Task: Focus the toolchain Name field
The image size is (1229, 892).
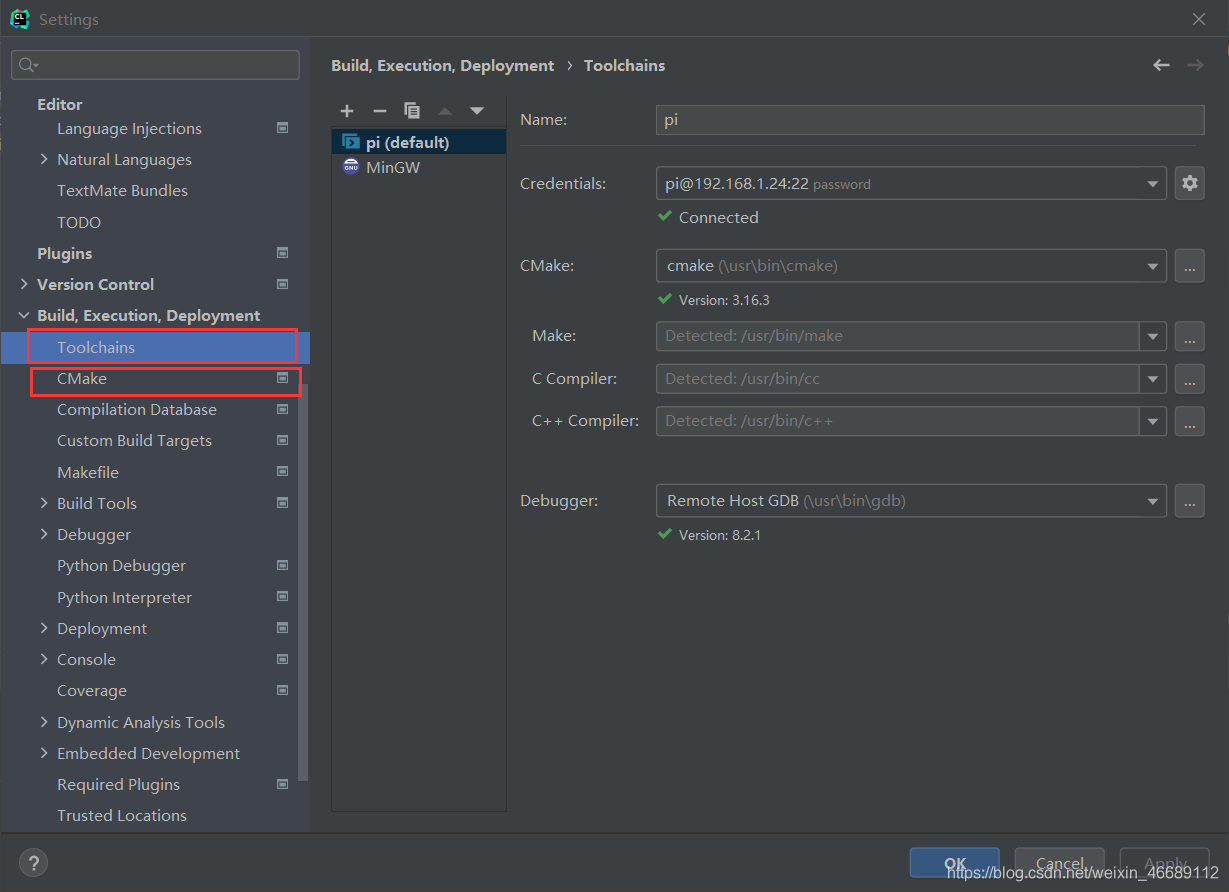Action: (x=930, y=119)
